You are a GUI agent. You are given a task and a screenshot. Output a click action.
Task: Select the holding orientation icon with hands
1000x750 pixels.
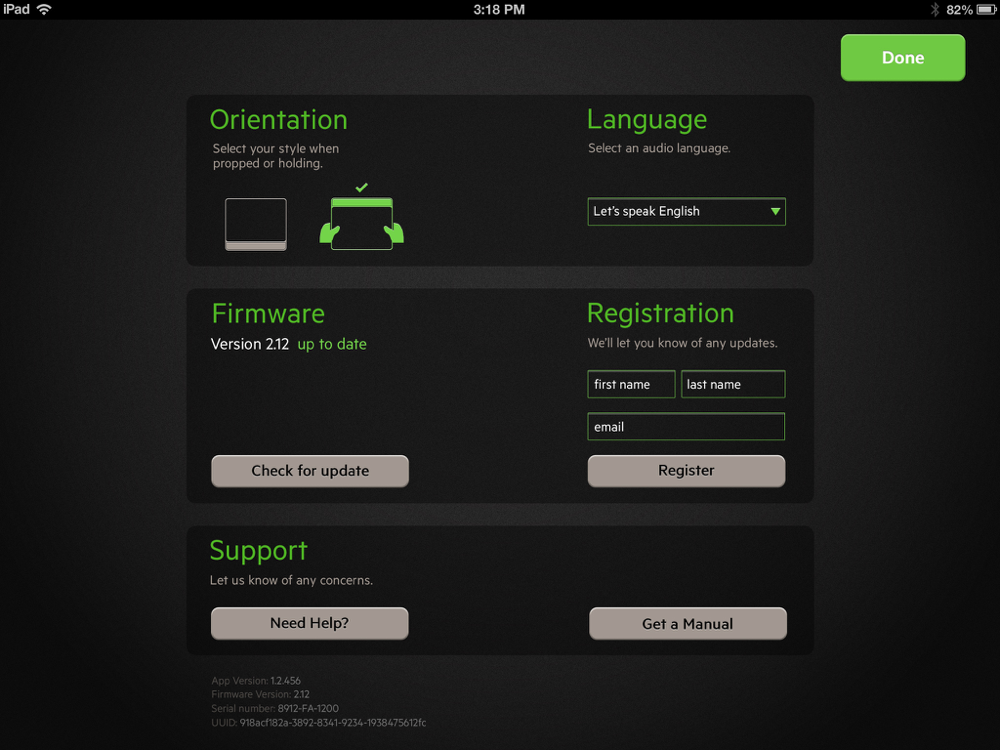click(362, 223)
